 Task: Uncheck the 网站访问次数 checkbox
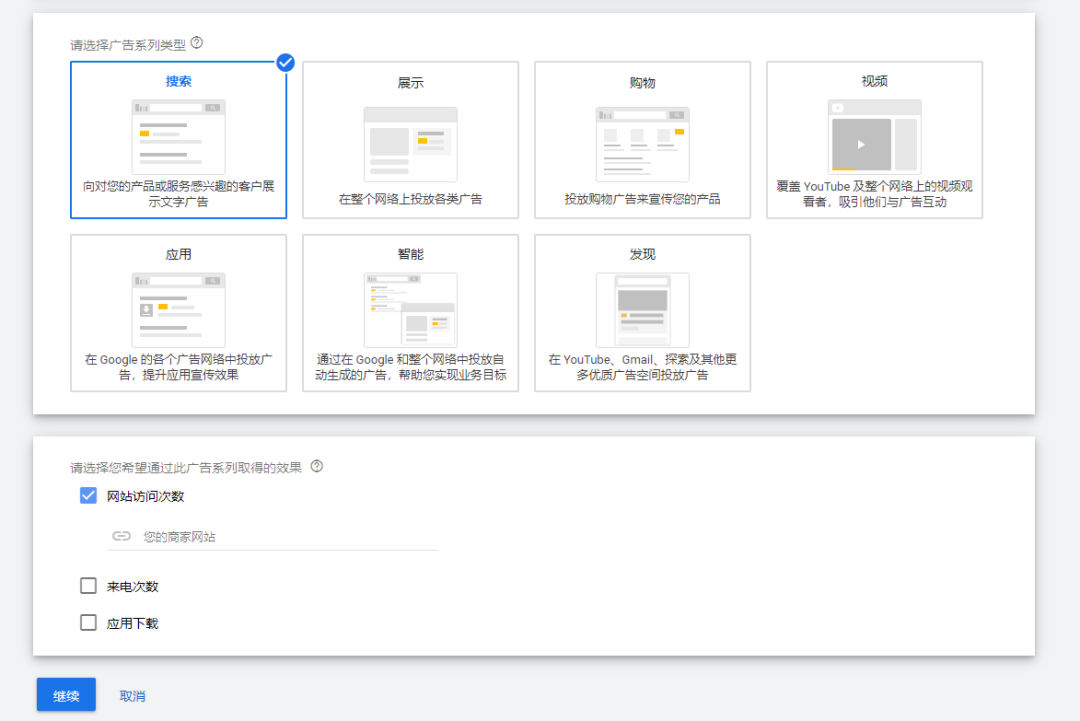pos(88,495)
